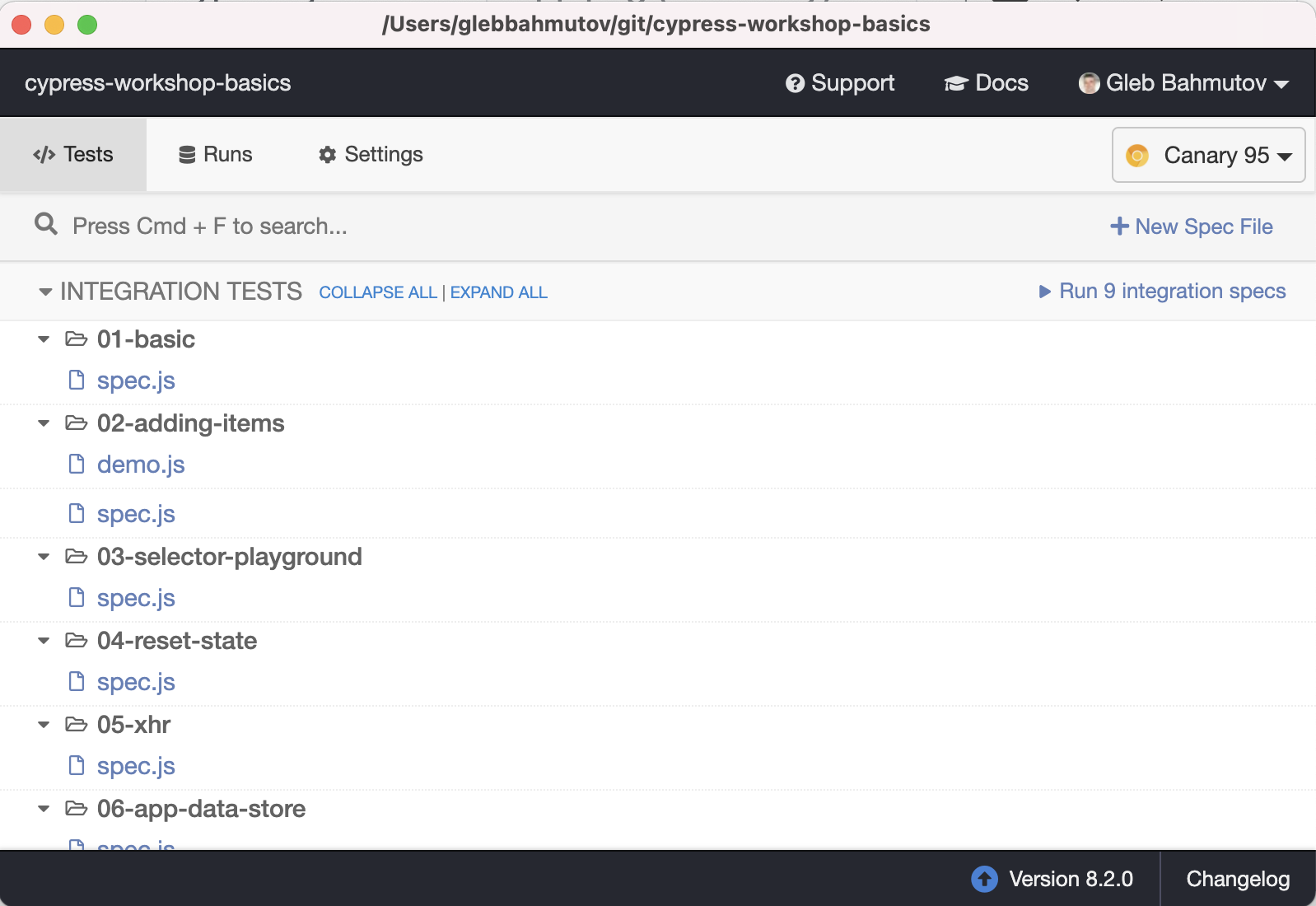This screenshot has width=1316, height=906.
Task: Click the Runs database icon
Action: pyautogui.click(x=187, y=155)
